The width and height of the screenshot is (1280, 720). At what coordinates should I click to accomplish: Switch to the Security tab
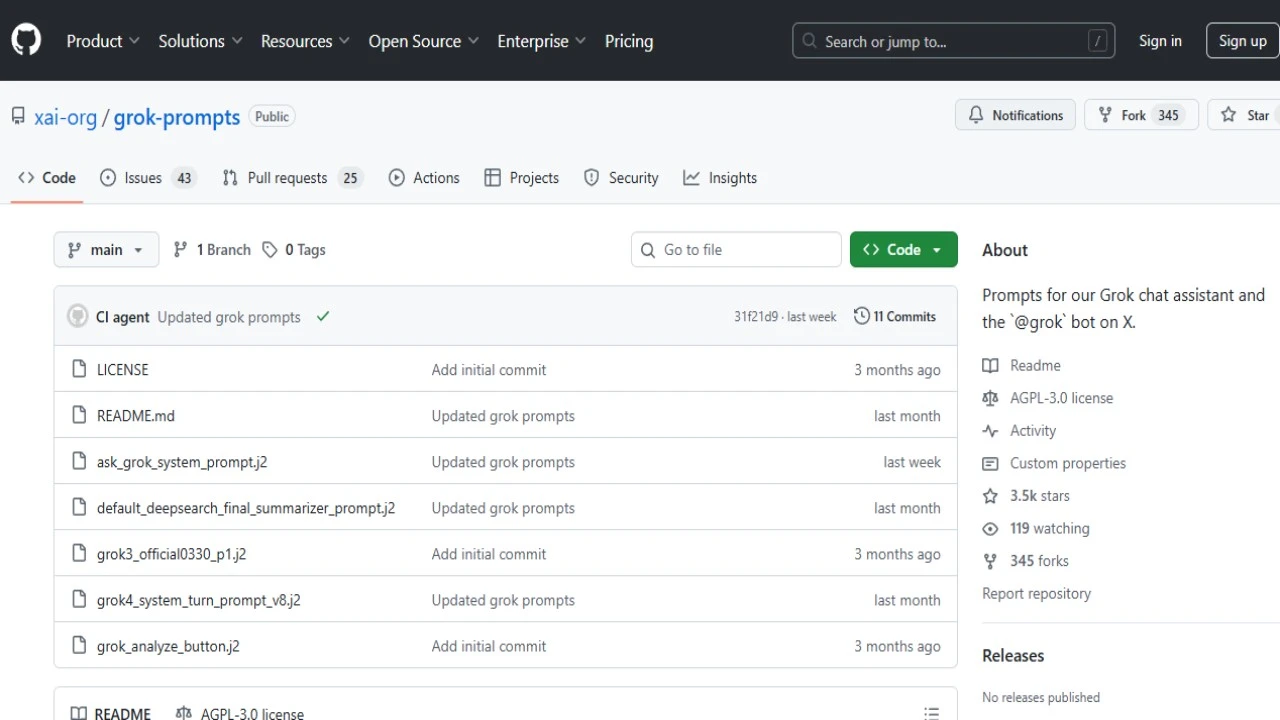point(621,178)
